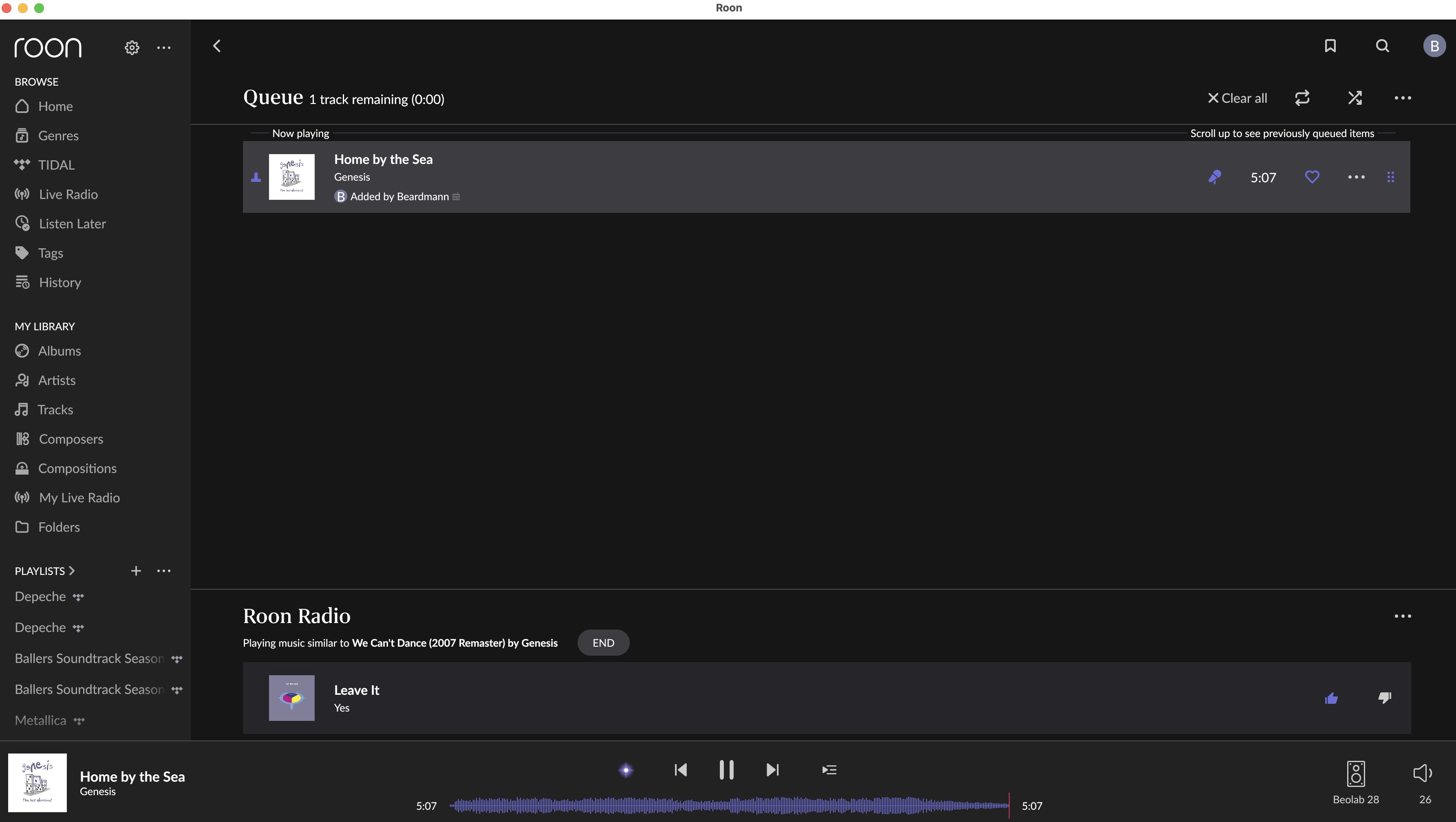Favorite Home by the Sea with heart
This screenshot has height=822, width=1456.
1312,177
